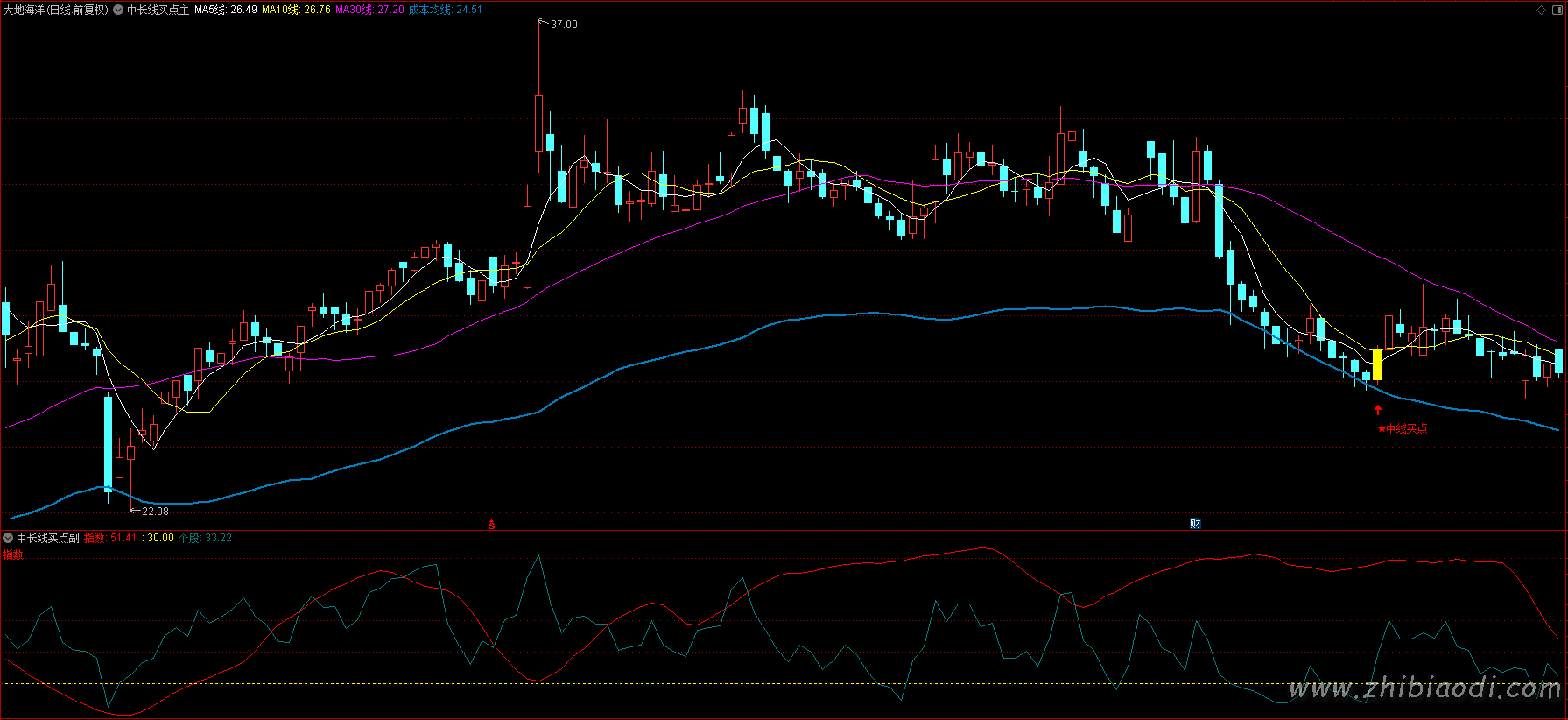This screenshot has width=1568, height=720.
Task: Click the red up-arrow buy signal
Action: (x=1378, y=410)
